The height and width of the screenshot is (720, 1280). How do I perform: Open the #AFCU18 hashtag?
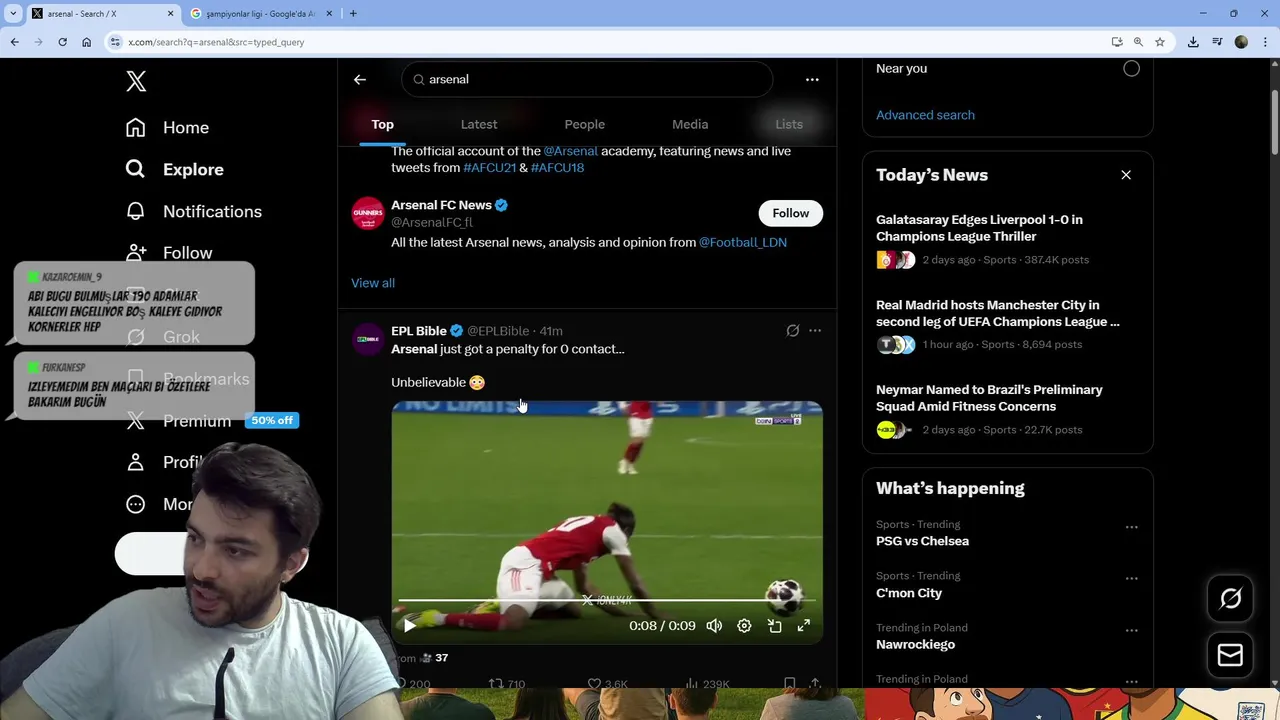click(x=557, y=168)
